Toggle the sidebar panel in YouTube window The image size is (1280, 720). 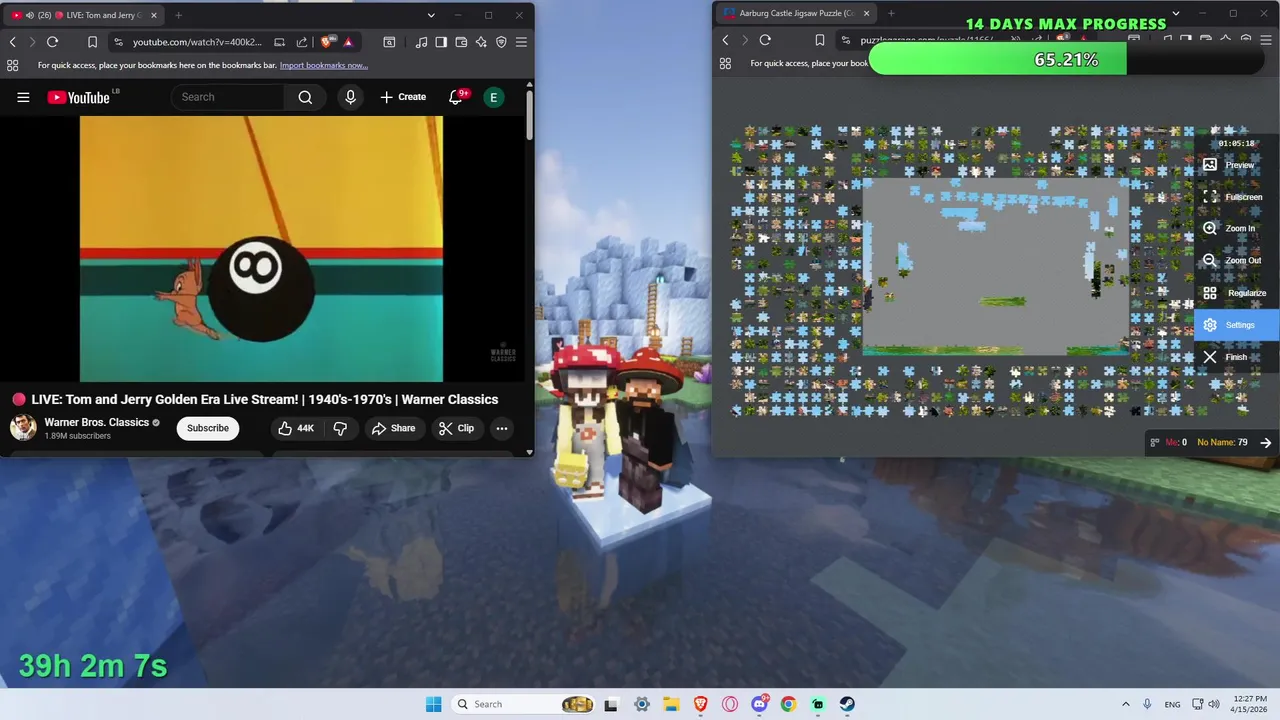[x=441, y=42]
